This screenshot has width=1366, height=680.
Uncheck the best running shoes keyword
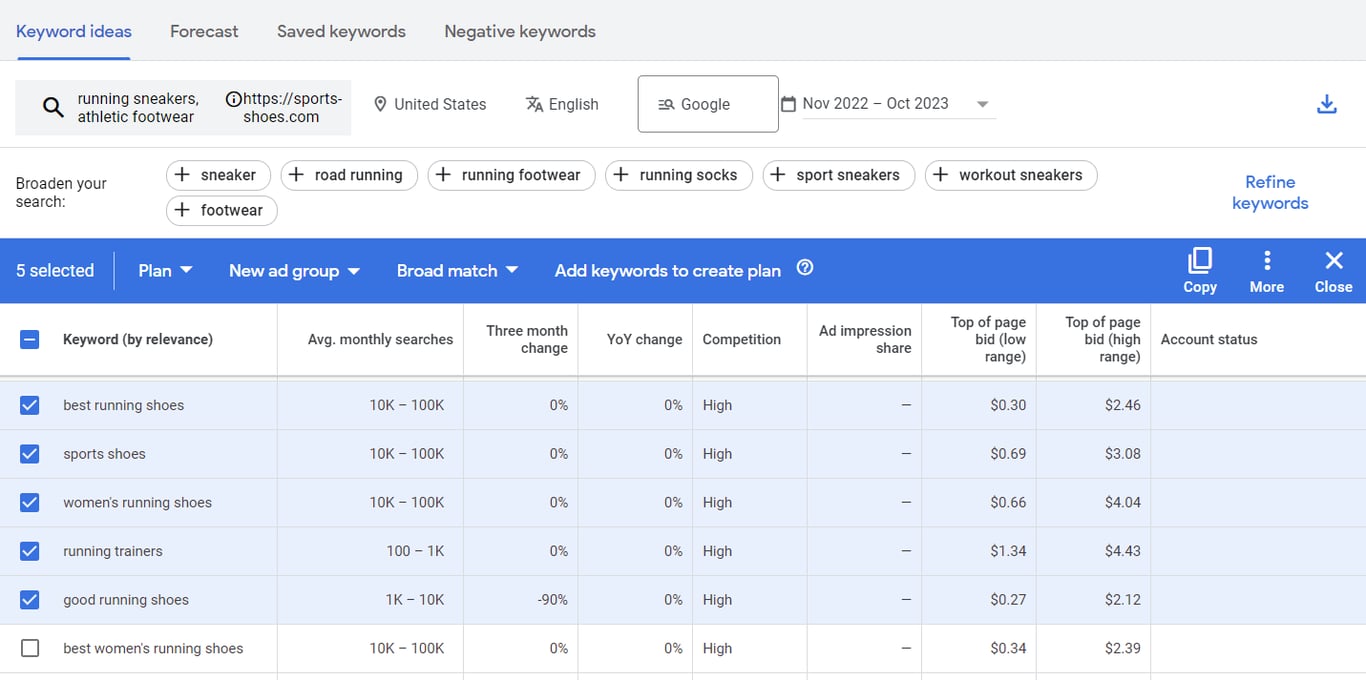click(29, 405)
